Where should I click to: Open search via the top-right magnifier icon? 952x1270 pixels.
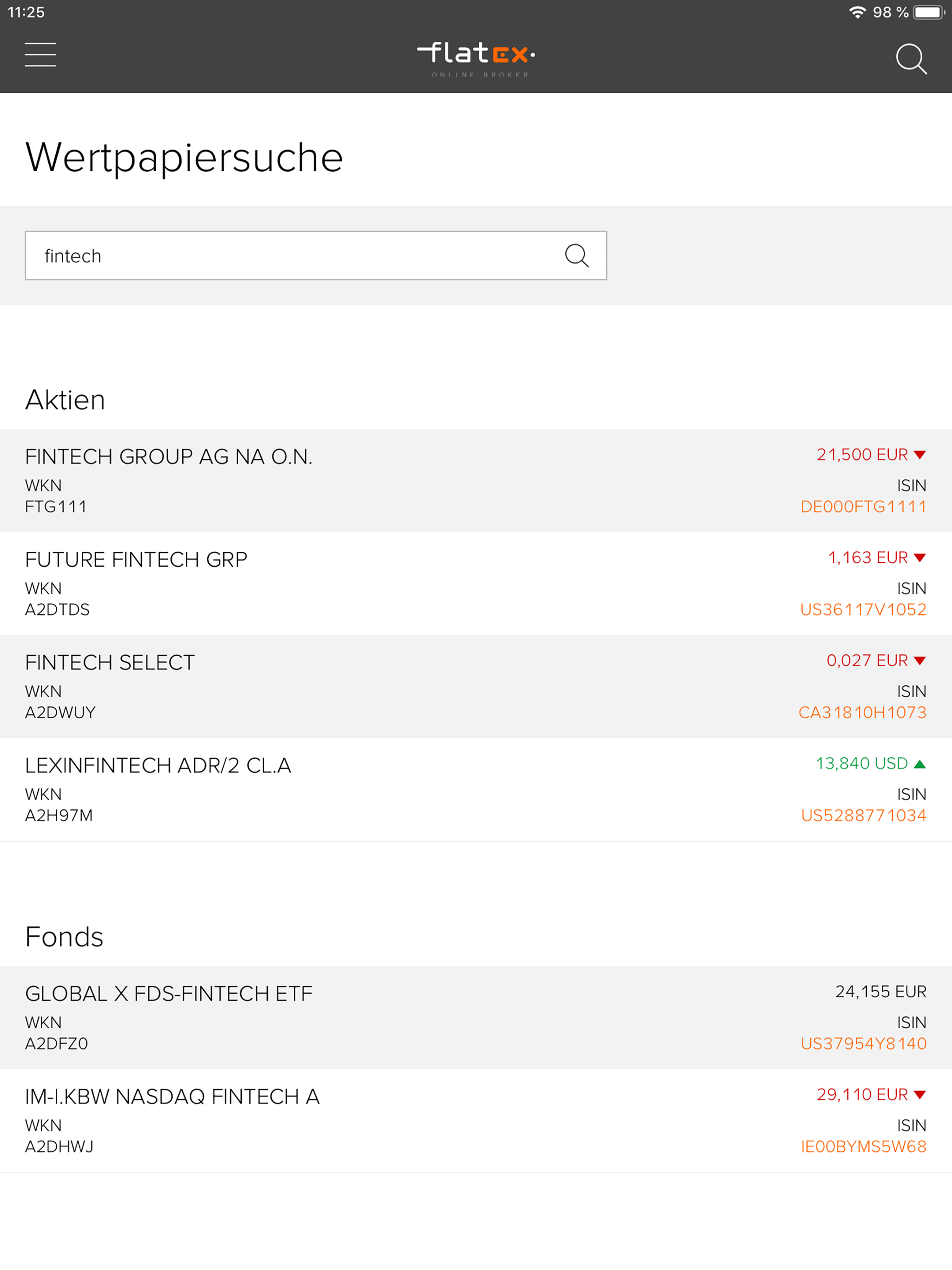[x=912, y=59]
